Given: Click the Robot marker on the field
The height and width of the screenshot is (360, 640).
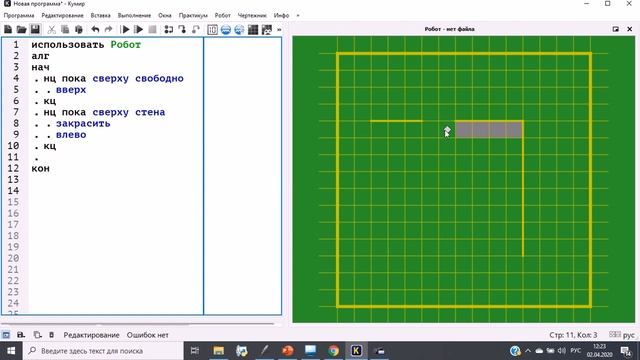Looking at the screenshot, I should [x=447, y=131].
